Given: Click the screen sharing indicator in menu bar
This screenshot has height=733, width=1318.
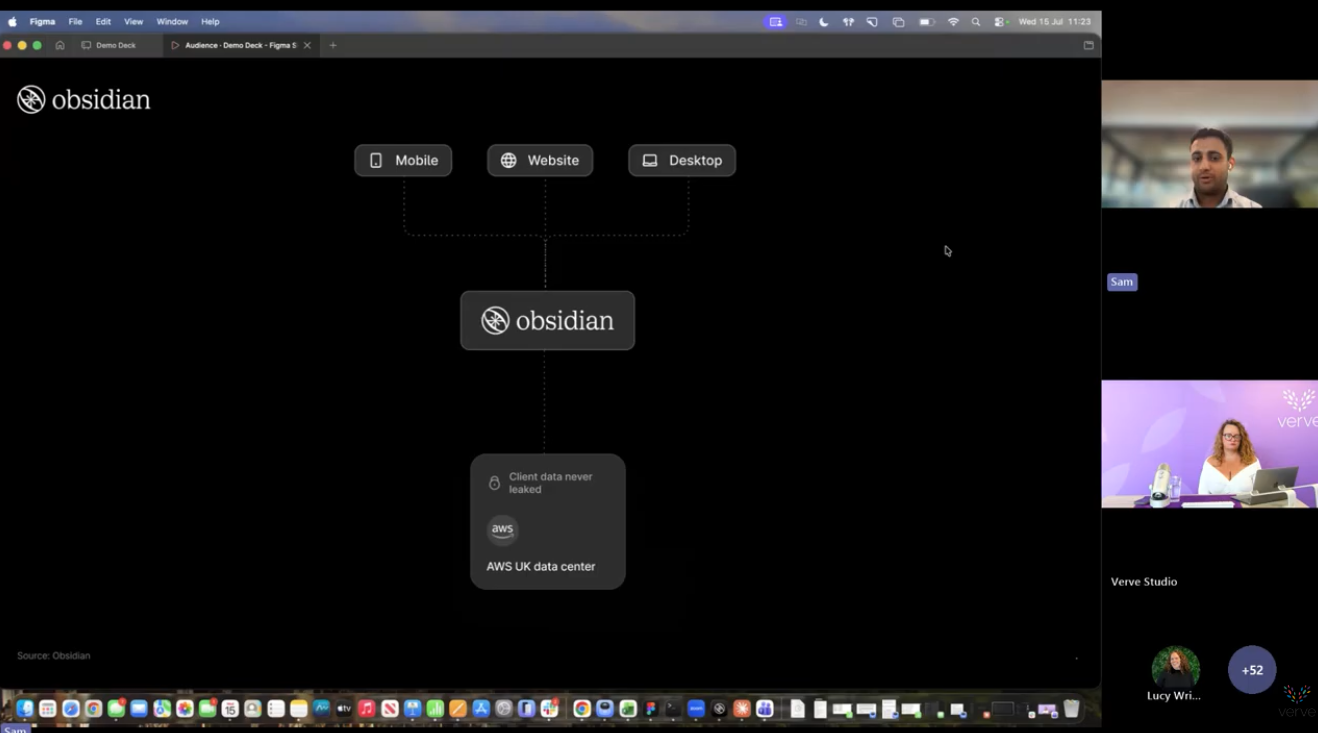Looking at the screenshot, I should tap(776, 21).
